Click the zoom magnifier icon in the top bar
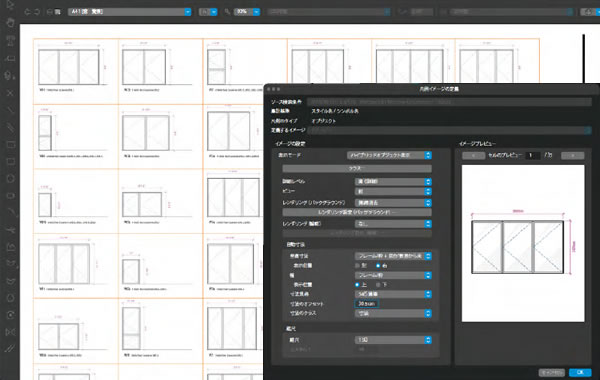Viewport: 600px width, 380px height. [227, 12]
